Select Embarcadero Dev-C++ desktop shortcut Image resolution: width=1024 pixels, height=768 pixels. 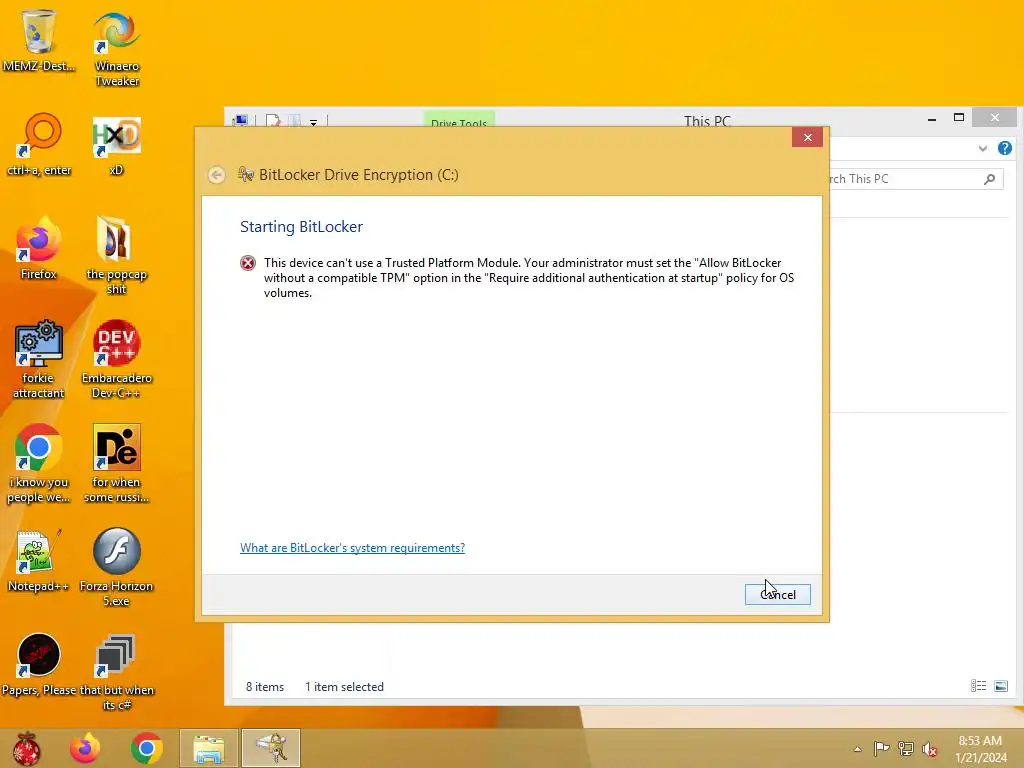pyautogui.click(x=116, y=359)
